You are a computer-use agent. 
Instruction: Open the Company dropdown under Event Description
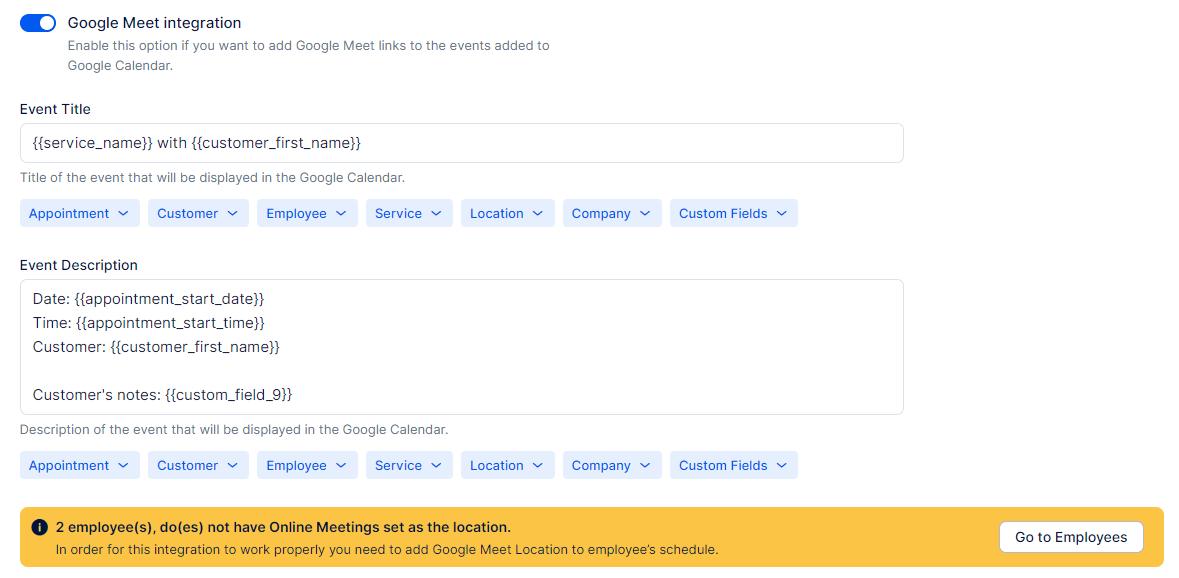[x=611, y=465]
